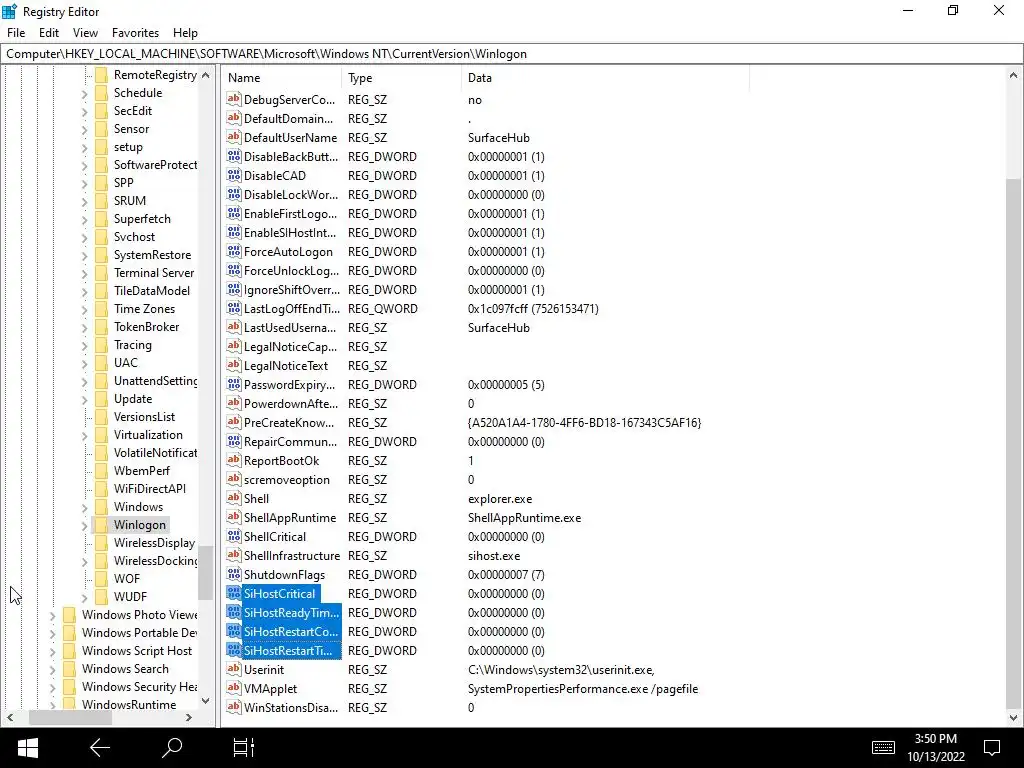Expand the Windows Photo Viewer node
The width and height of the screenshot is (1024, 768).
click(x=52, y=615)
